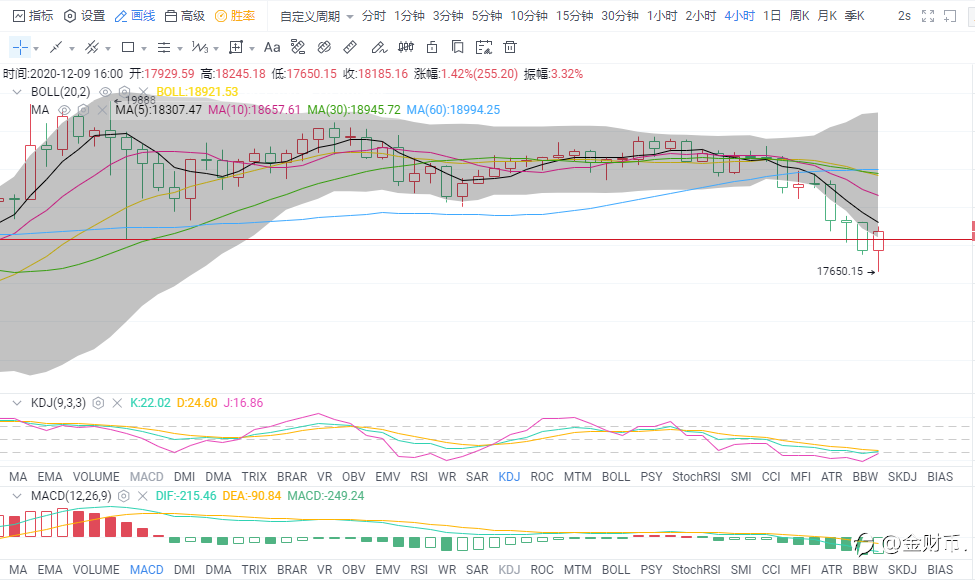Click the lock drawings icon

point(432,47)
